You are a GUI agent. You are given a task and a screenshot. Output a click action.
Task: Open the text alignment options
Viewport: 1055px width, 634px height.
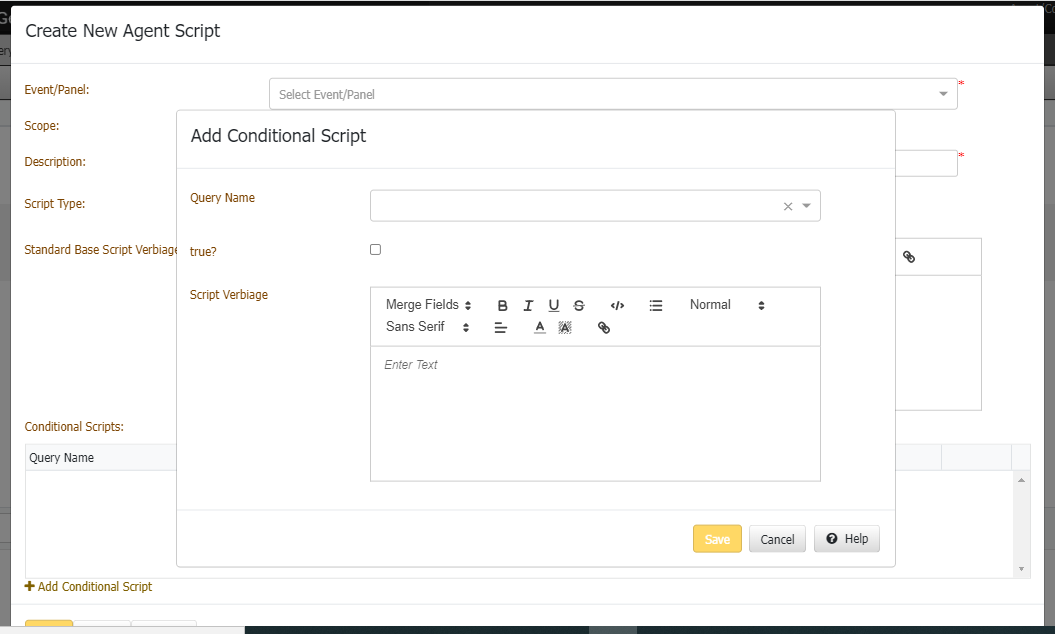click(x=501, y=328)
